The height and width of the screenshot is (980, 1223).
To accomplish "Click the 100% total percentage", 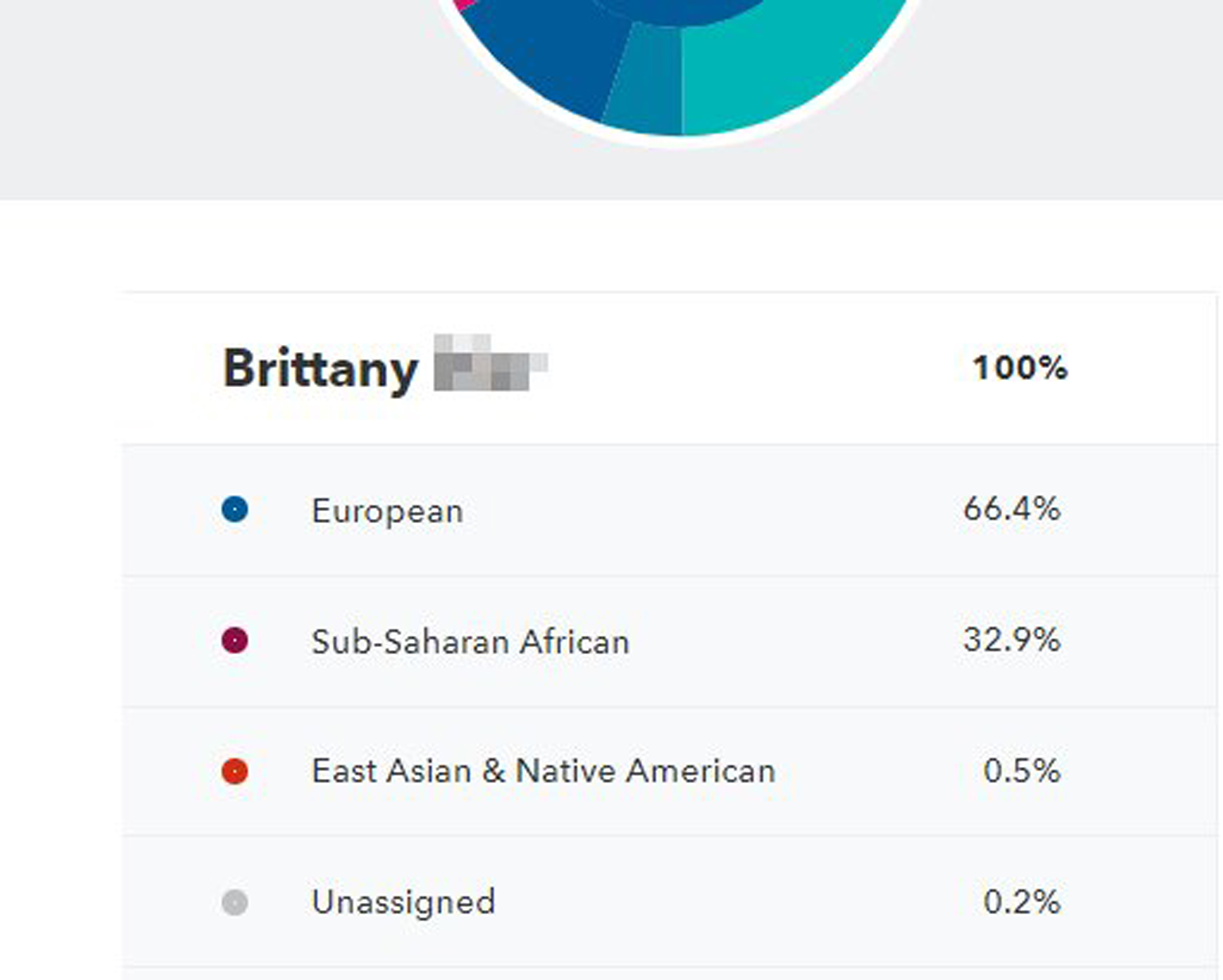I will pyautogui.click(x=1020, y=368).
